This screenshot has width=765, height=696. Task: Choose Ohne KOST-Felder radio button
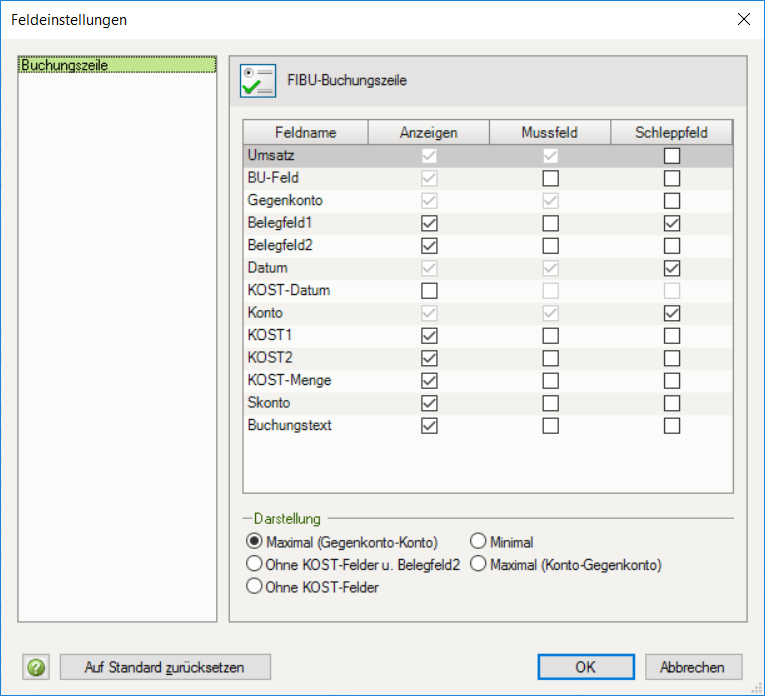click(x=254, y=587)
